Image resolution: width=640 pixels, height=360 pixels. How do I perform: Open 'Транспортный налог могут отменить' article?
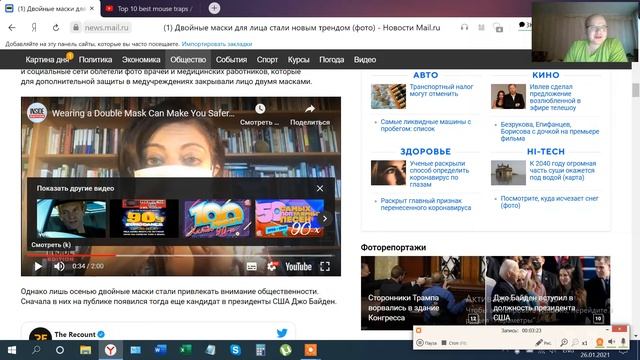click(x=441, y=90)
